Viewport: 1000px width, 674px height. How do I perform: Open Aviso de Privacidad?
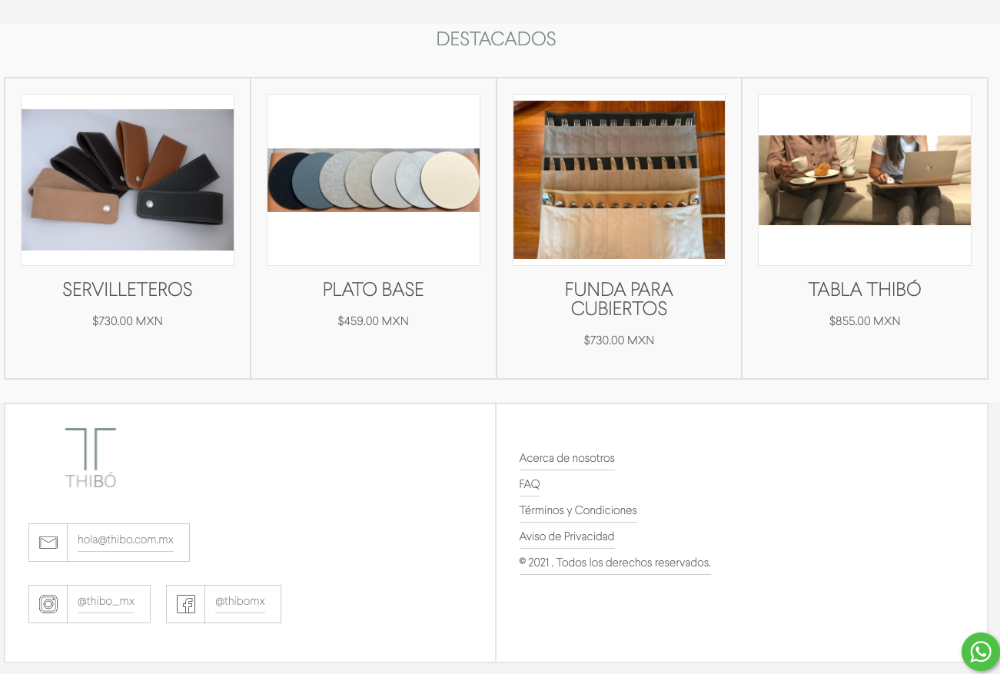(567, 536)
